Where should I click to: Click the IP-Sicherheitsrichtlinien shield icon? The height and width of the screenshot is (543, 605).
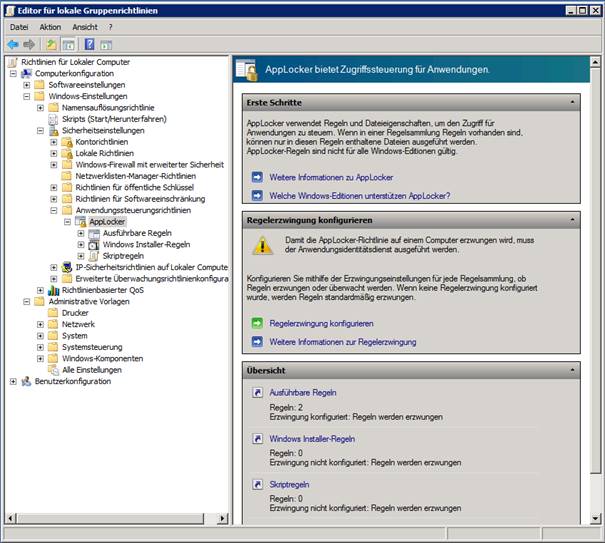67,267
